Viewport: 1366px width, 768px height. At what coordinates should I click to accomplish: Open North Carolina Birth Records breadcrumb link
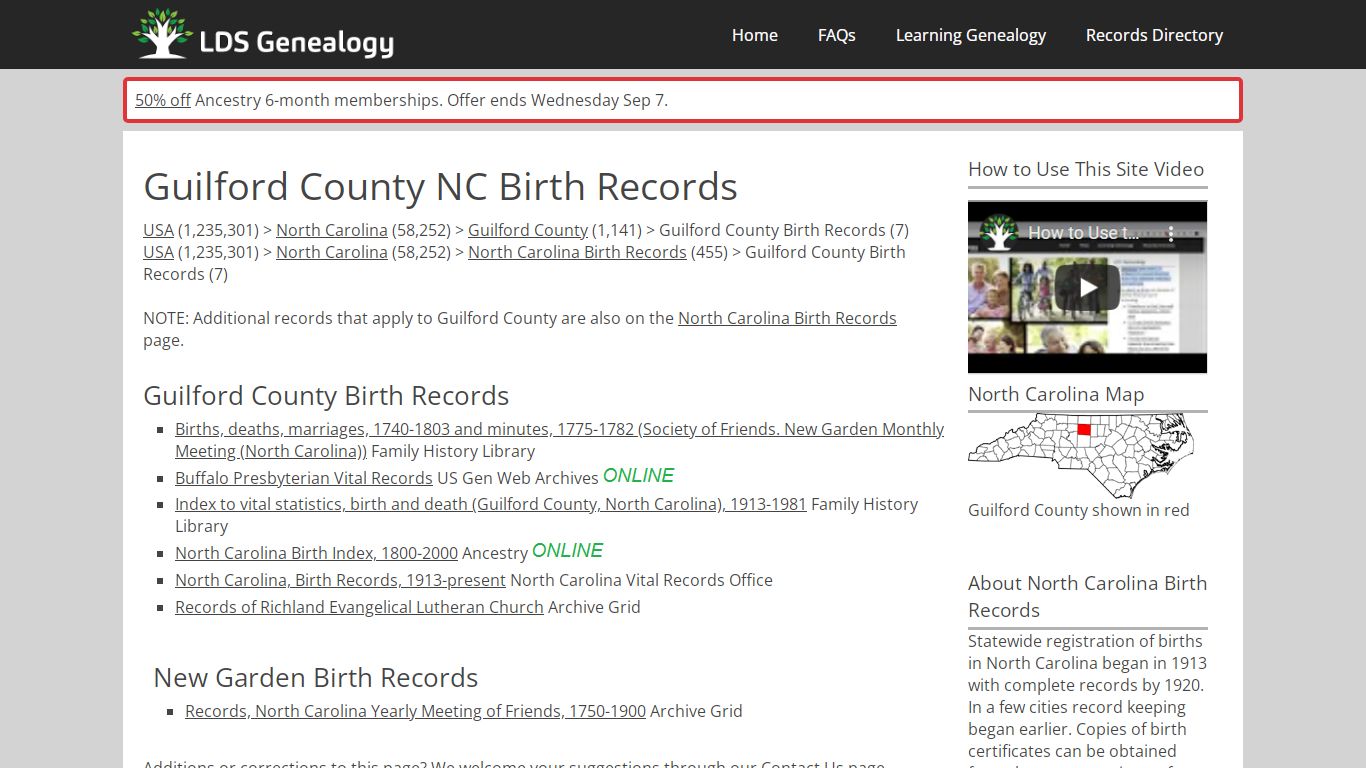click(x=577, y=252)
